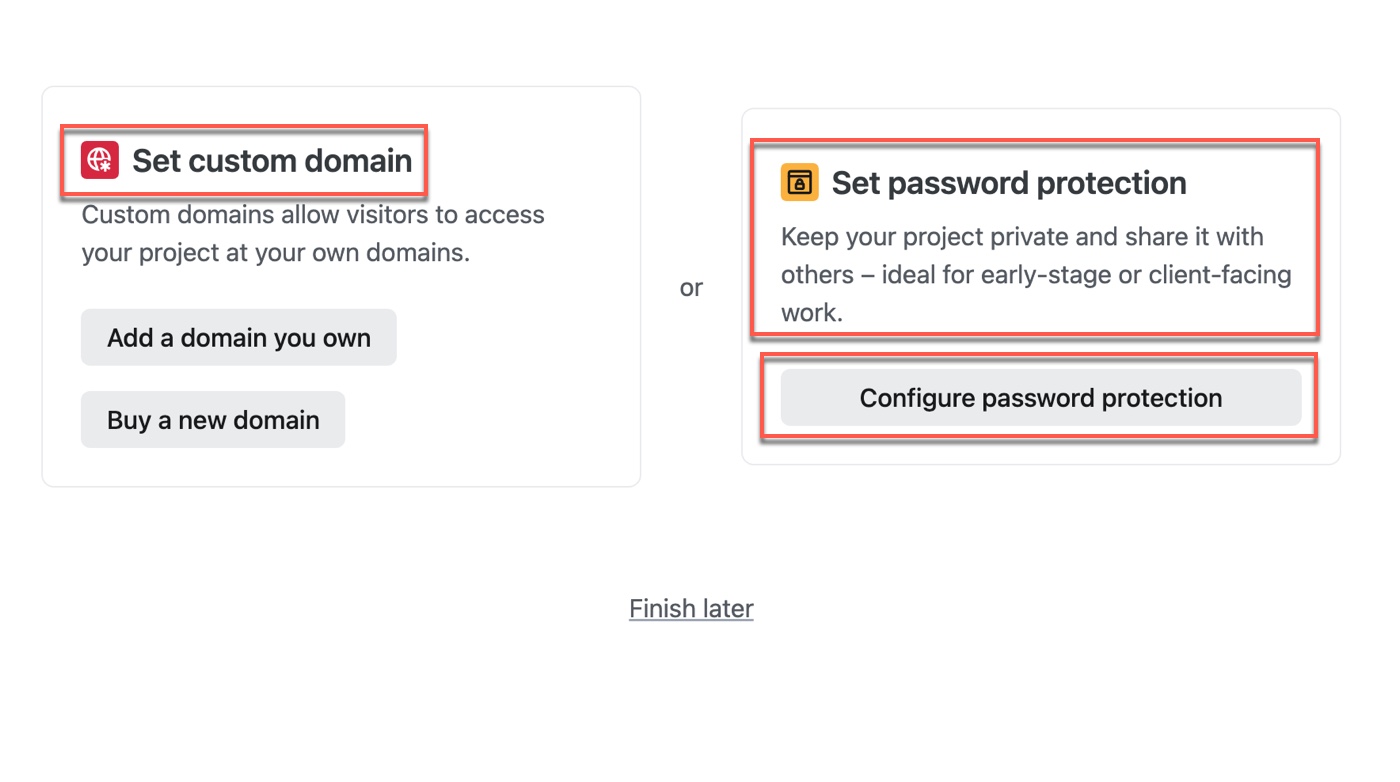This screenshot has height=782, width=1400.
Task: Click the 'others – ideal for early-stage or client-facing' line
Action: [x=1036, y=274]
